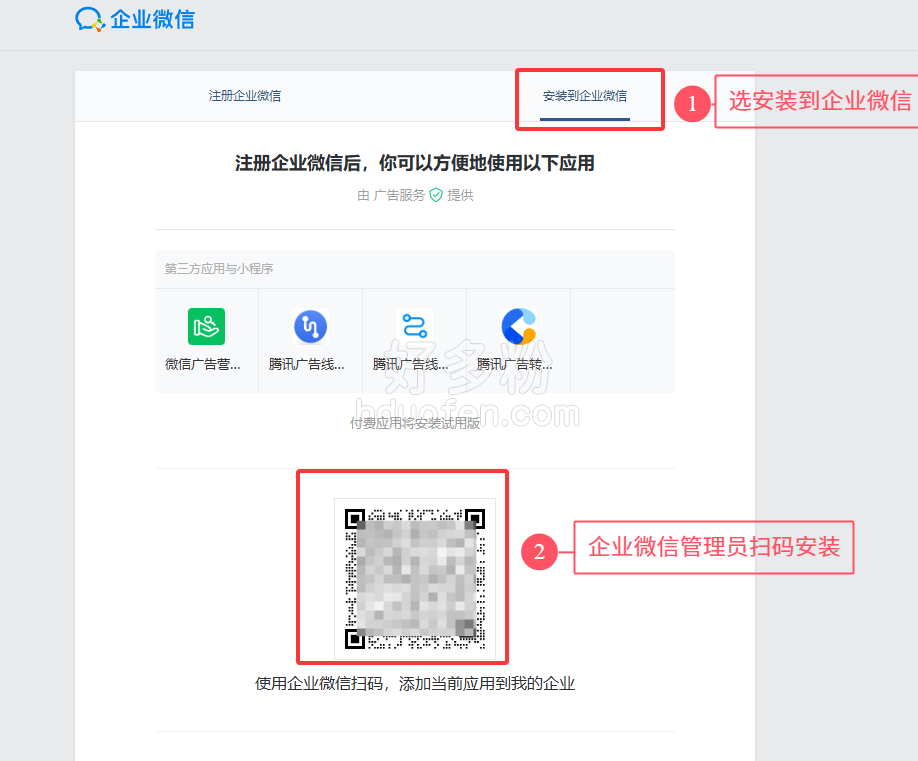Click the 广告服务 provider link

(398, 195)
